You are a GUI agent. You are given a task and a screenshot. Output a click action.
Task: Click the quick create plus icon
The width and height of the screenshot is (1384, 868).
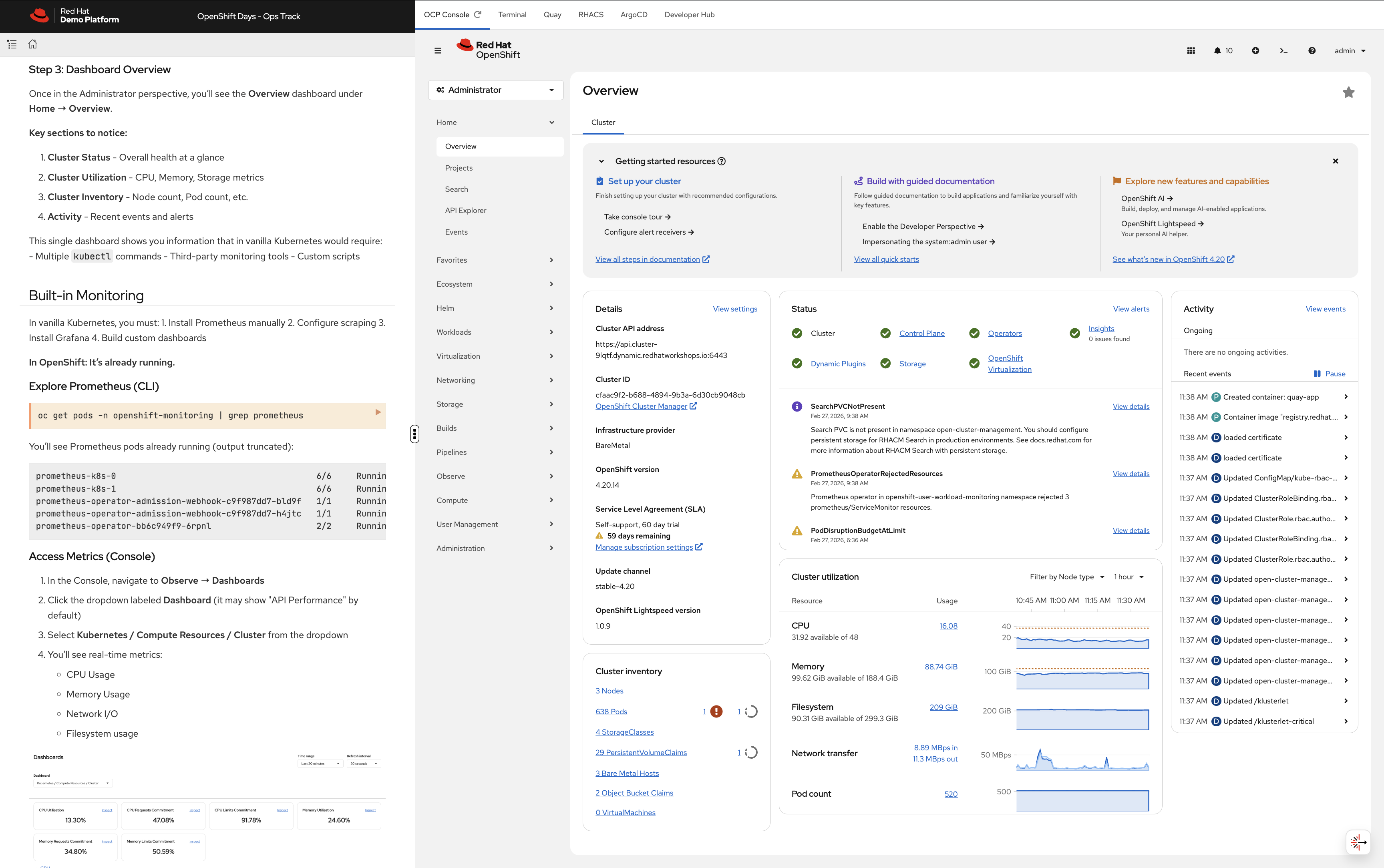tap(1255, 50)
